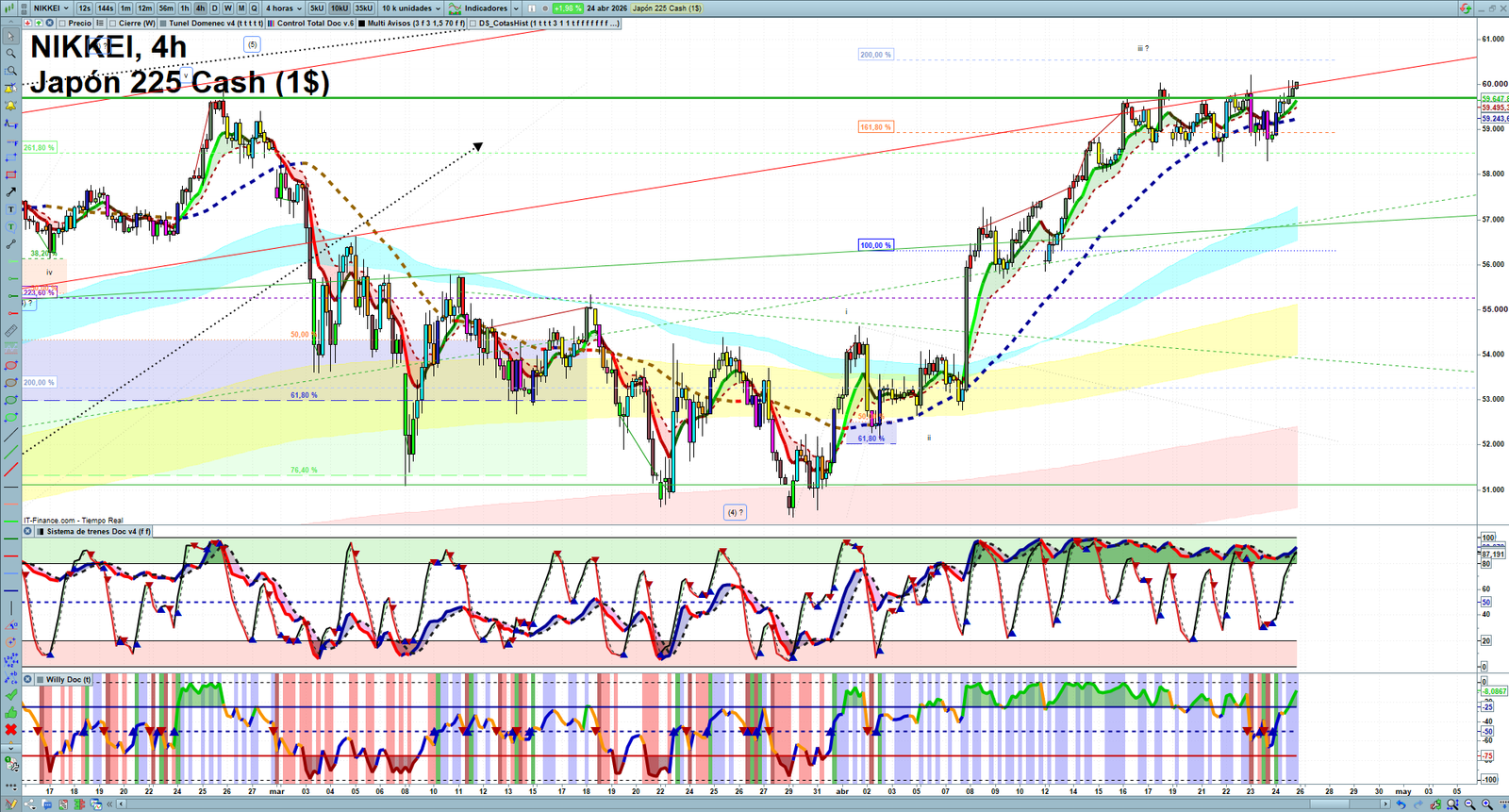The image size is (1509, 812).
Task: Click the undo arrow in bottom toolbar
Action: (x=1401, y=804)
